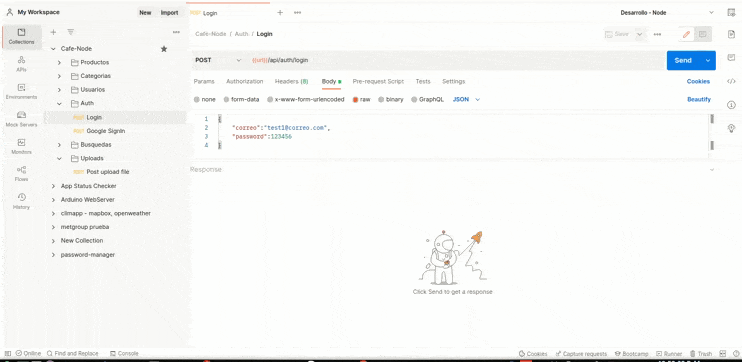Open Console from the status bar
Viewport: 742px width, 362px height.
coord(124,353)
